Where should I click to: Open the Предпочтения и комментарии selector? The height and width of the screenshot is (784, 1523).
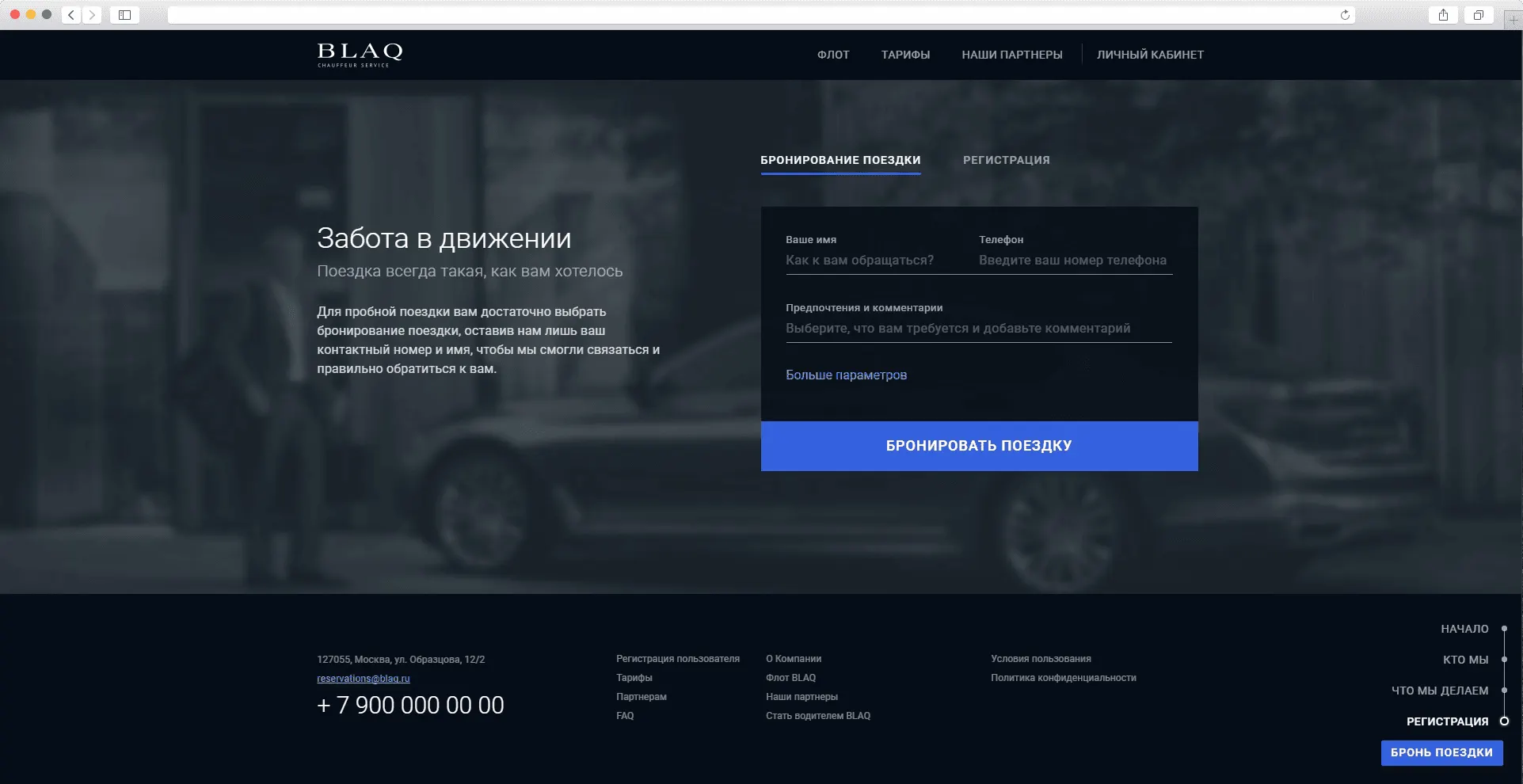point(978,329)
